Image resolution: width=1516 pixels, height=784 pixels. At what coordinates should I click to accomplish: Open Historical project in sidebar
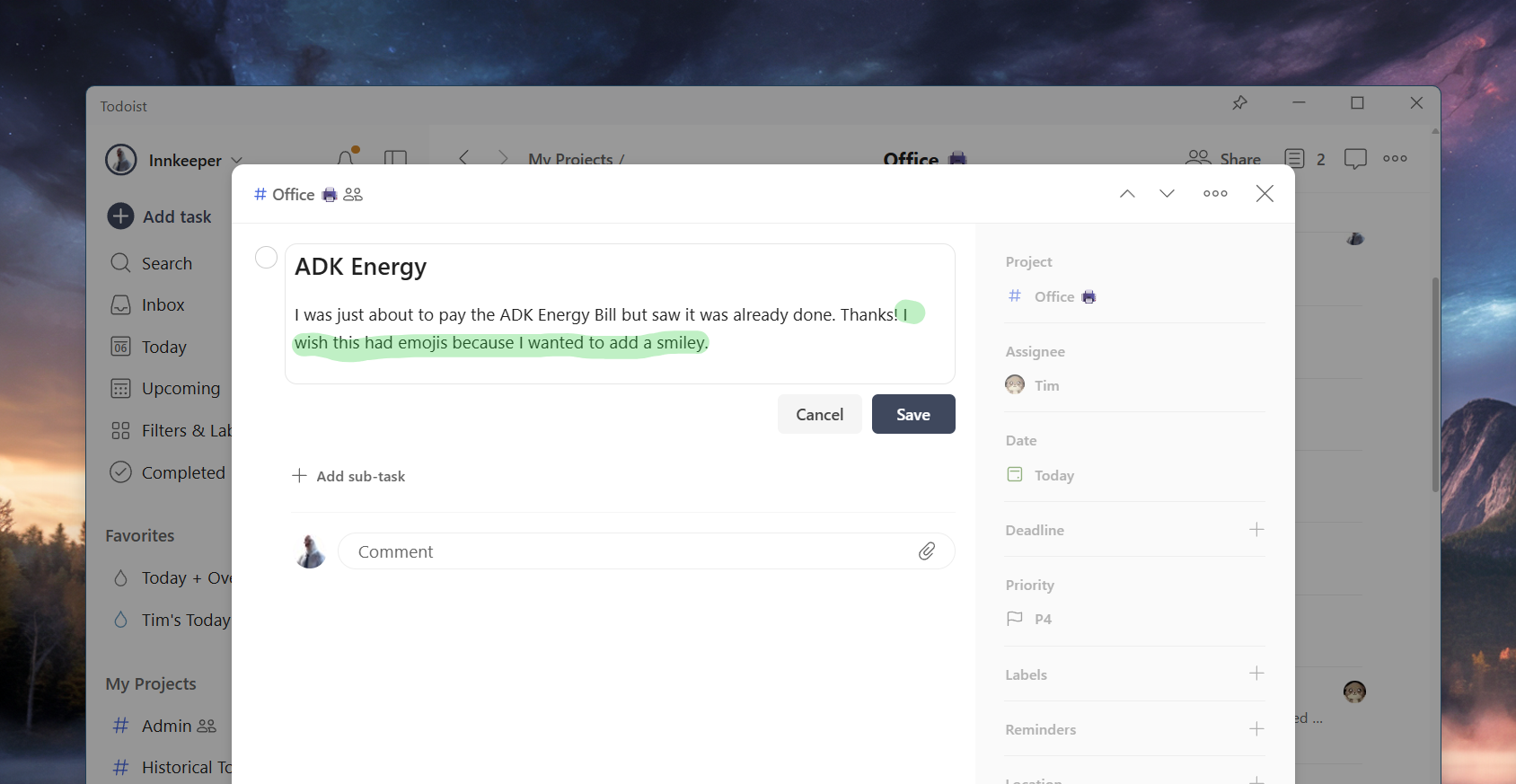click(172, 768)
